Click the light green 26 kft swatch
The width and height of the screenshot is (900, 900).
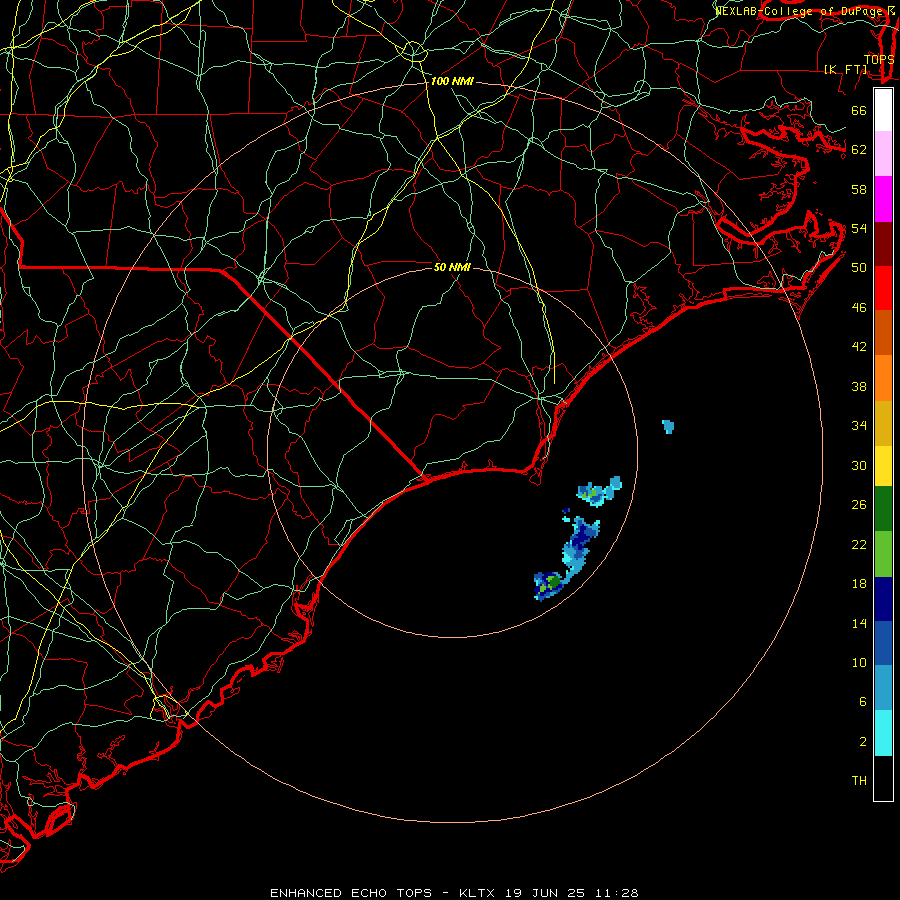[883, 554]
